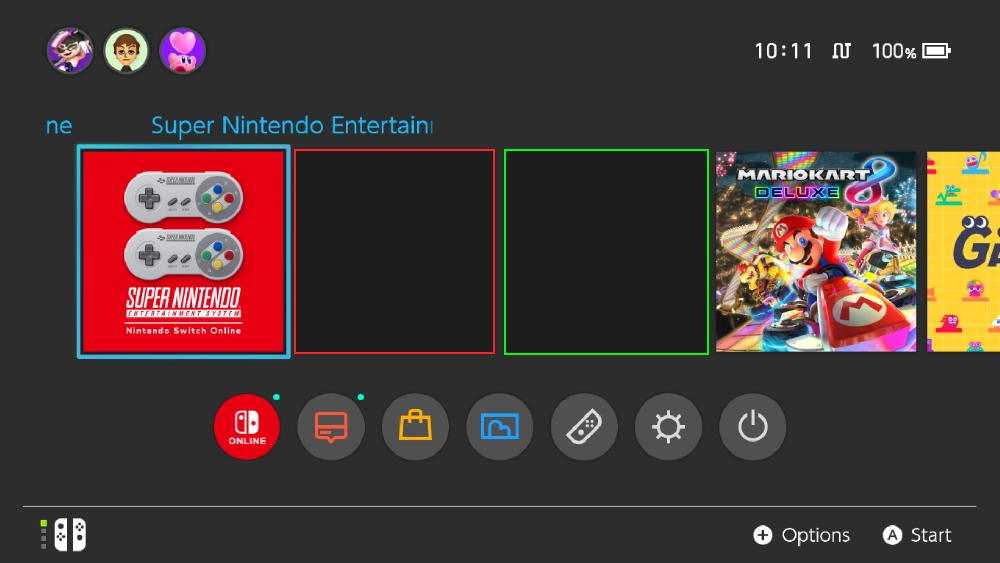The height and width of the screenshot is (563, 1000).
Task: Open the Album icon
Action: [x=500, y=427]
